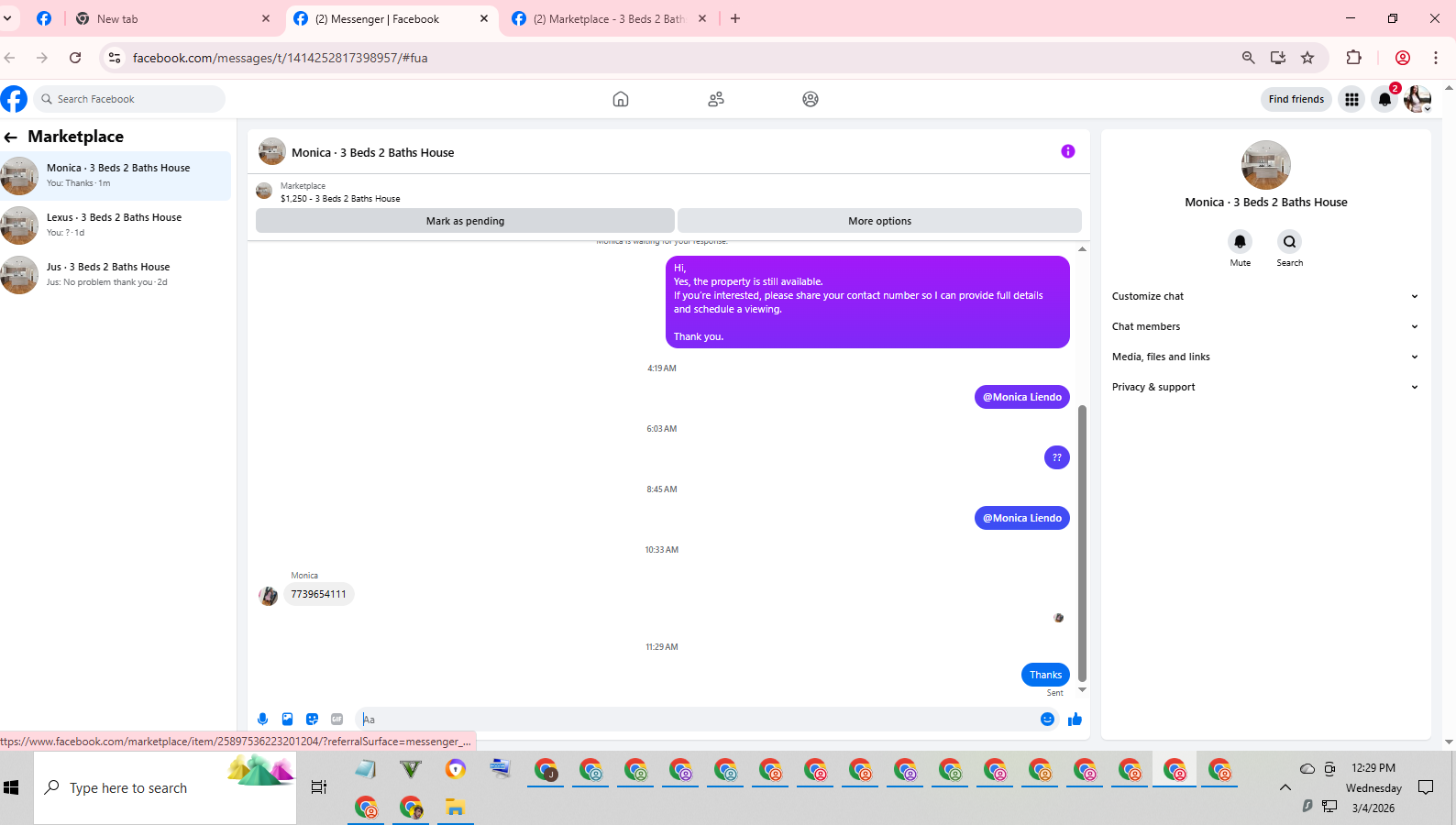Open the Jus conversation in the list
Screen dimensions: 1456x825
pos(116,275)
